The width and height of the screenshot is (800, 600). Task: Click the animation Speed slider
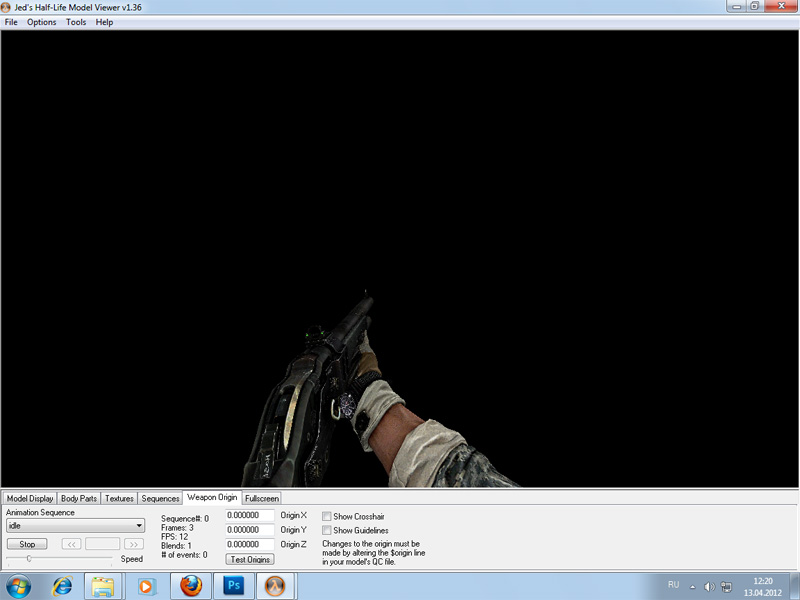coord(60,559)
